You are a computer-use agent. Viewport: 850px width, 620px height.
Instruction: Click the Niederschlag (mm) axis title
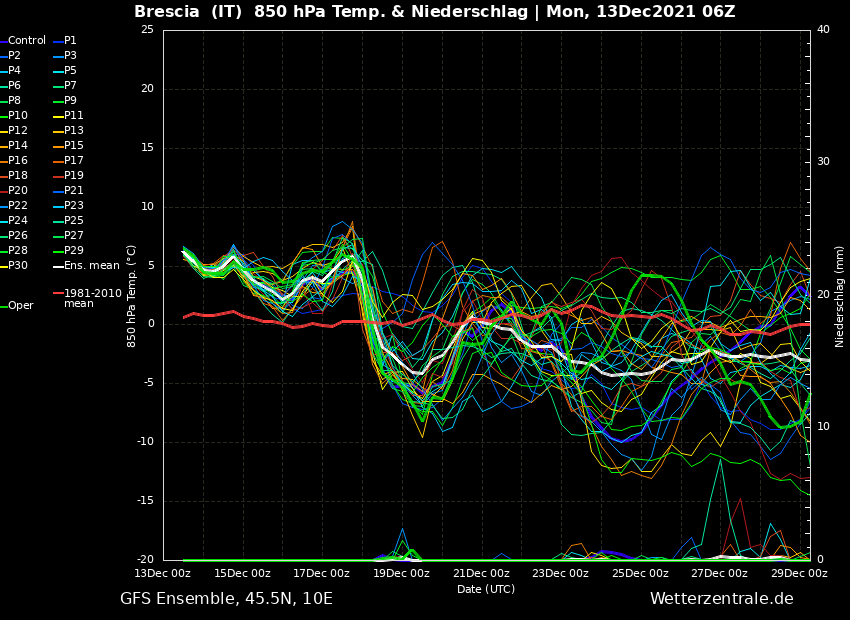point(839,296)
